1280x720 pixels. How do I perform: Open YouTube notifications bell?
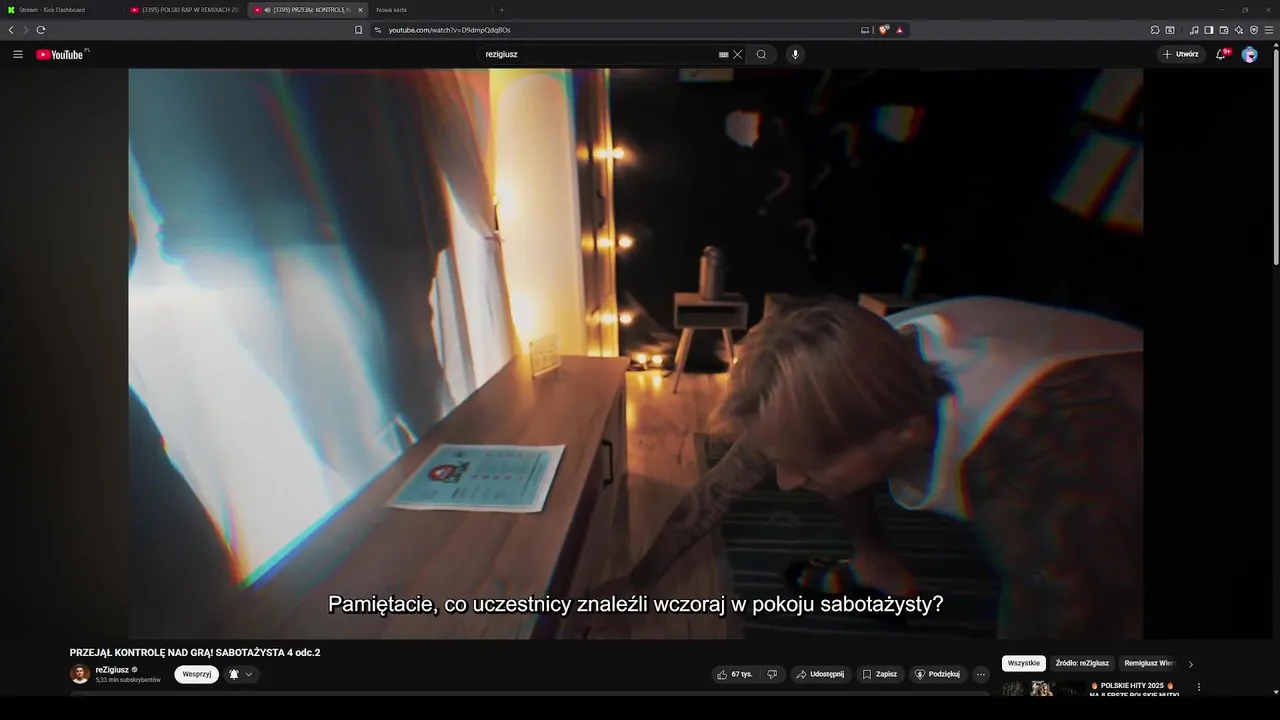tap(1221, 54)
